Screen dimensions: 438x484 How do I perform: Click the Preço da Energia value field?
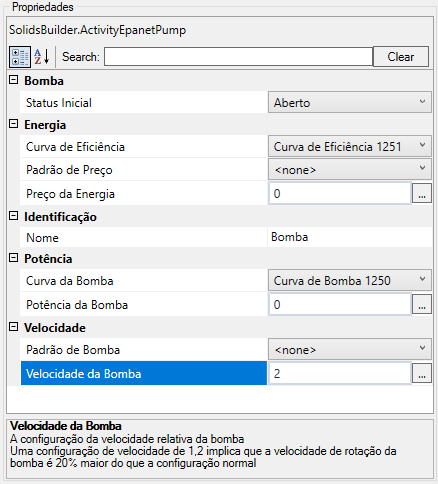340,193
